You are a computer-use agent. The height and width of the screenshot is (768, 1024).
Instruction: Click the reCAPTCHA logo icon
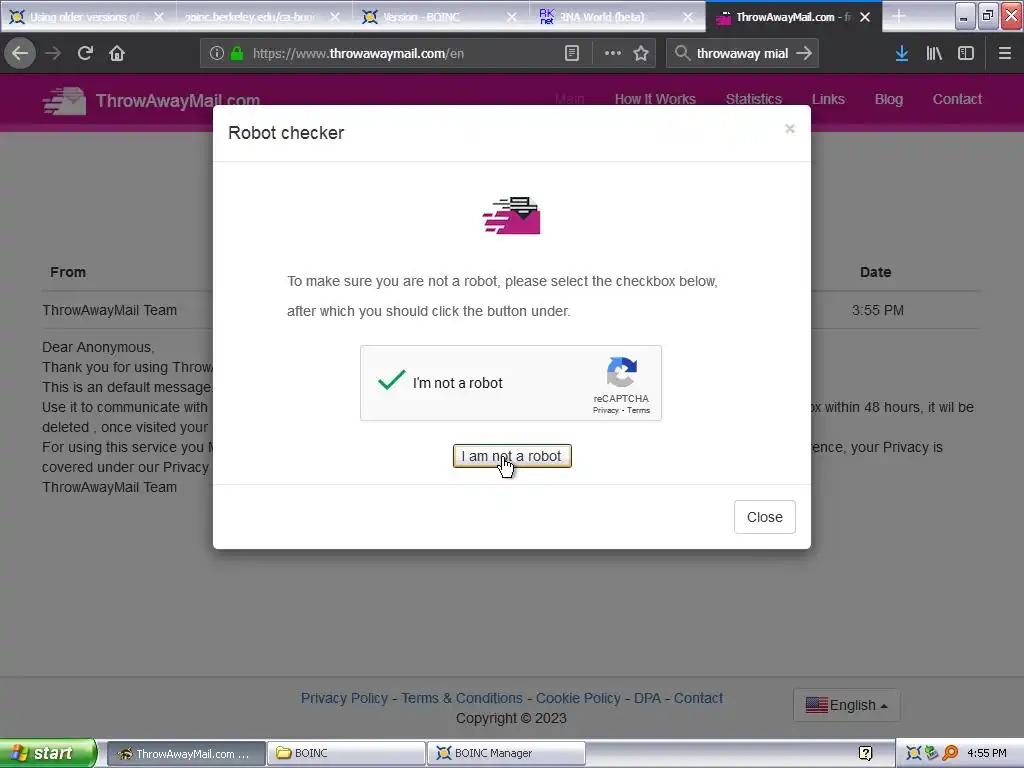tap(621, 372)
